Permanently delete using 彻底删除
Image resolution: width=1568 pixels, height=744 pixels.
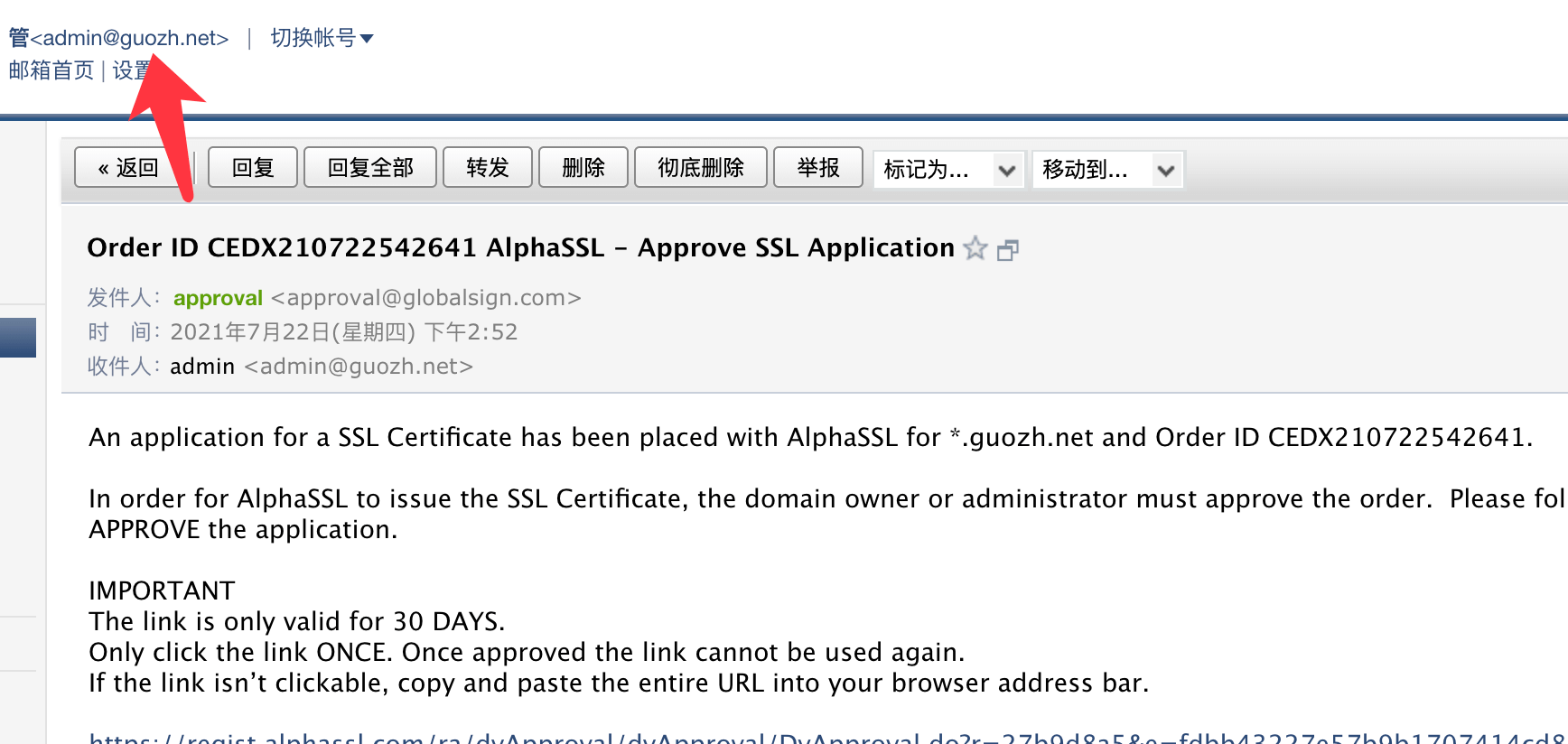(701, 168)
